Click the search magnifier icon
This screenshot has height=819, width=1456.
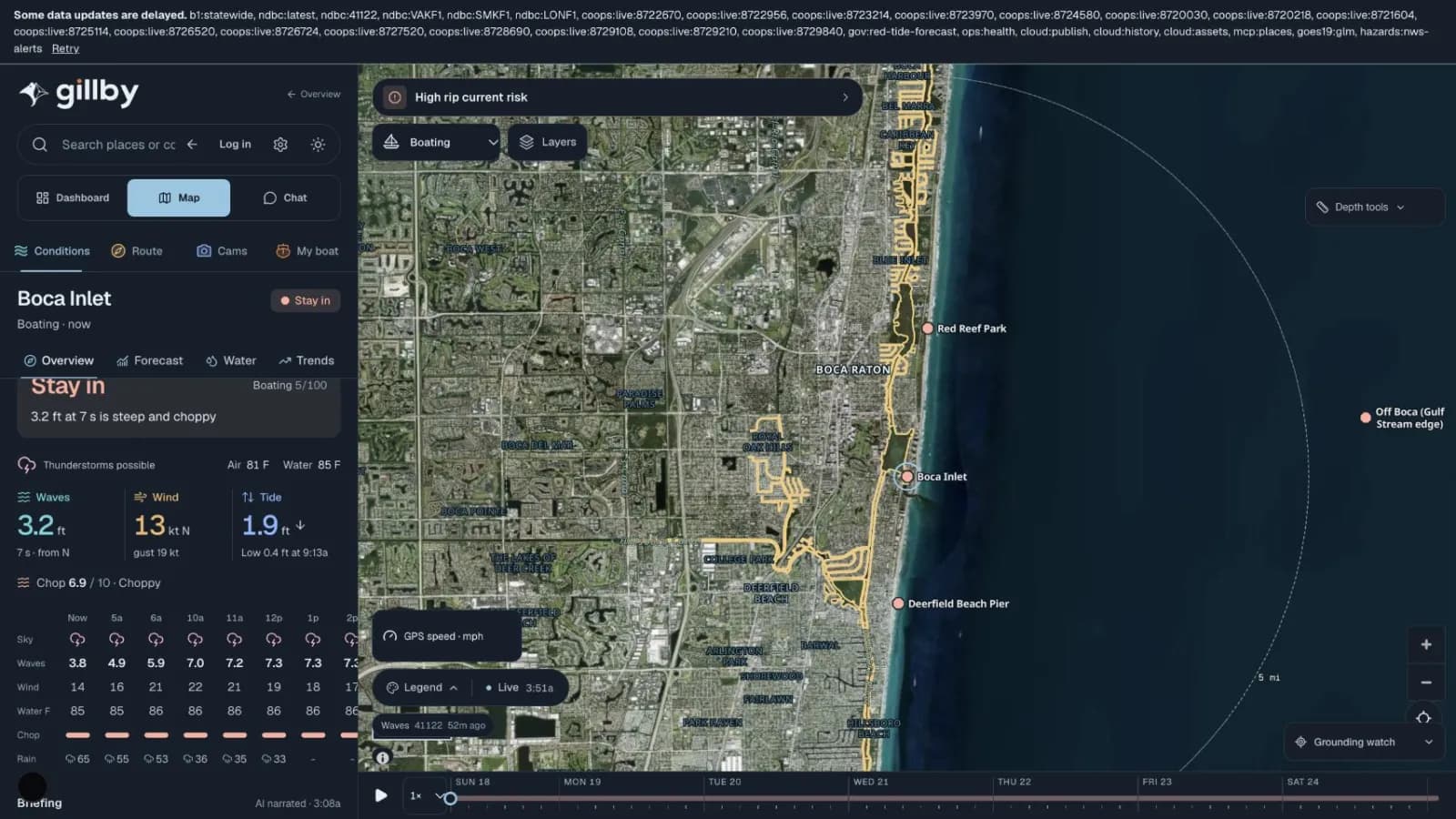click(x=39, y=145)
